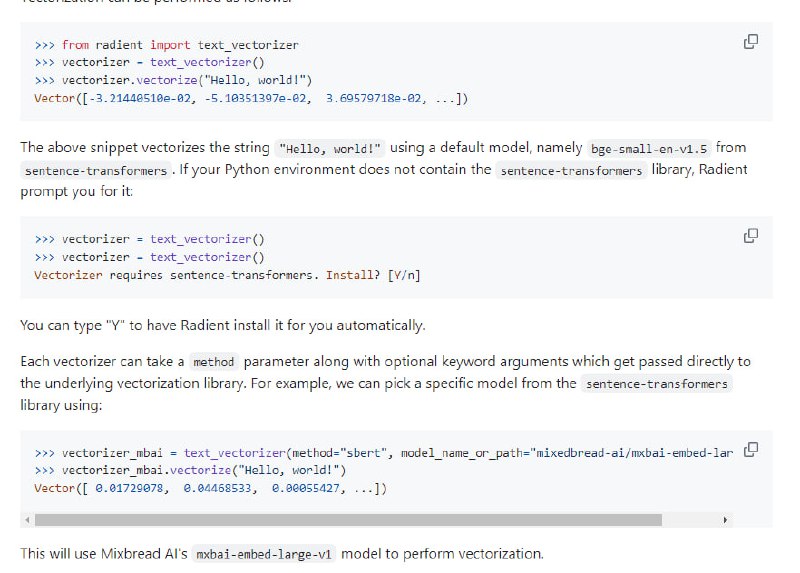
Task: Click the copy icon on the install prompt snippet
Action: pyautogui.click(x=750, y=236)
